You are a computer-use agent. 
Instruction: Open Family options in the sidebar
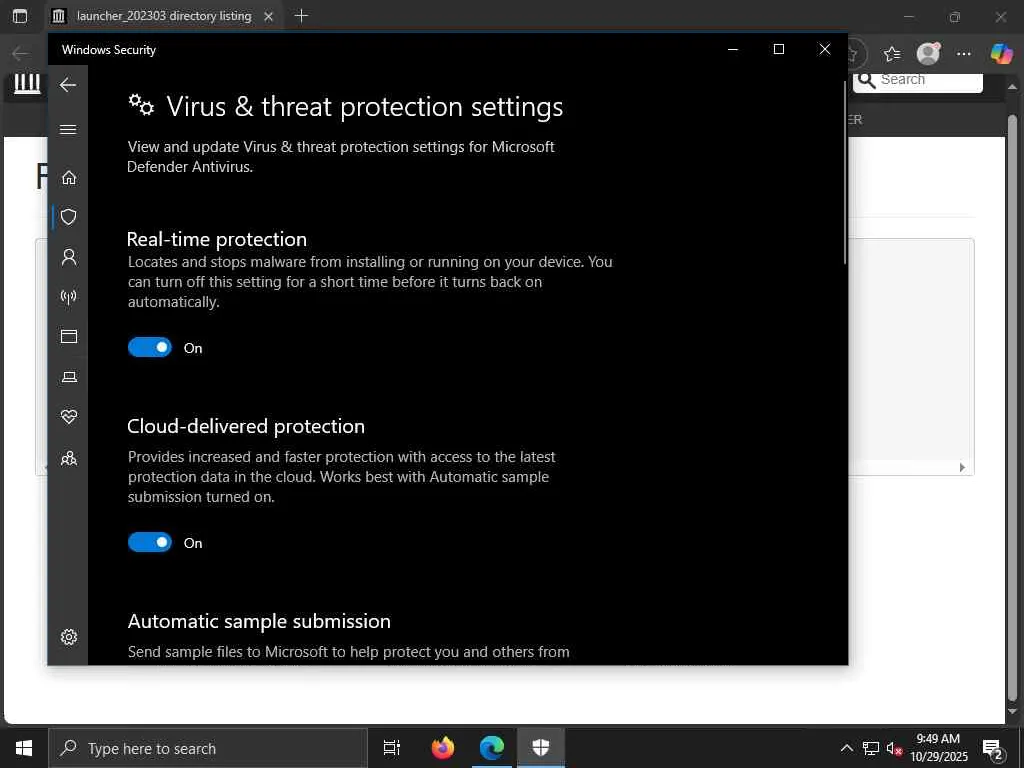pyautogui.click(x=69, y=458)
